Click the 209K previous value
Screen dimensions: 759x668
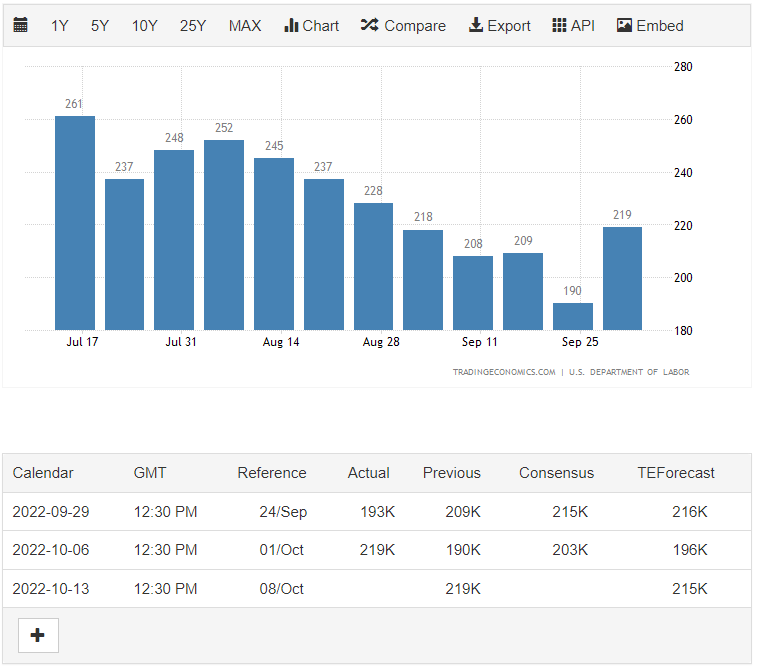pos(463,512)
